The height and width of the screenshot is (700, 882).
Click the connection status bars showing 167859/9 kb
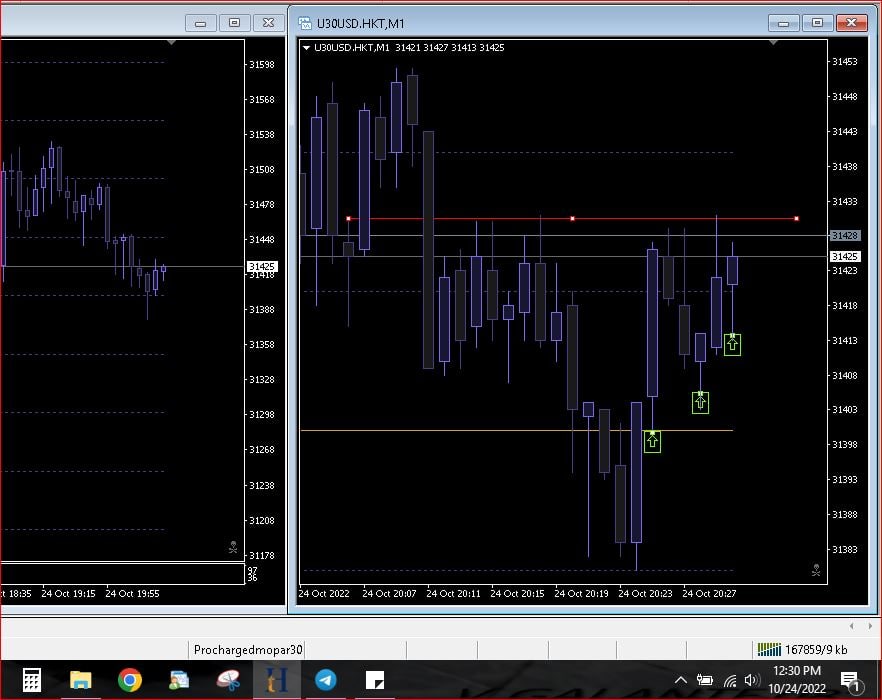768,649
